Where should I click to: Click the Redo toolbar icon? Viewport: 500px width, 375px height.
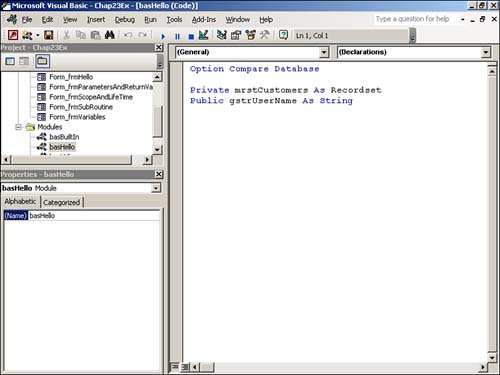[x=143, y=35]
